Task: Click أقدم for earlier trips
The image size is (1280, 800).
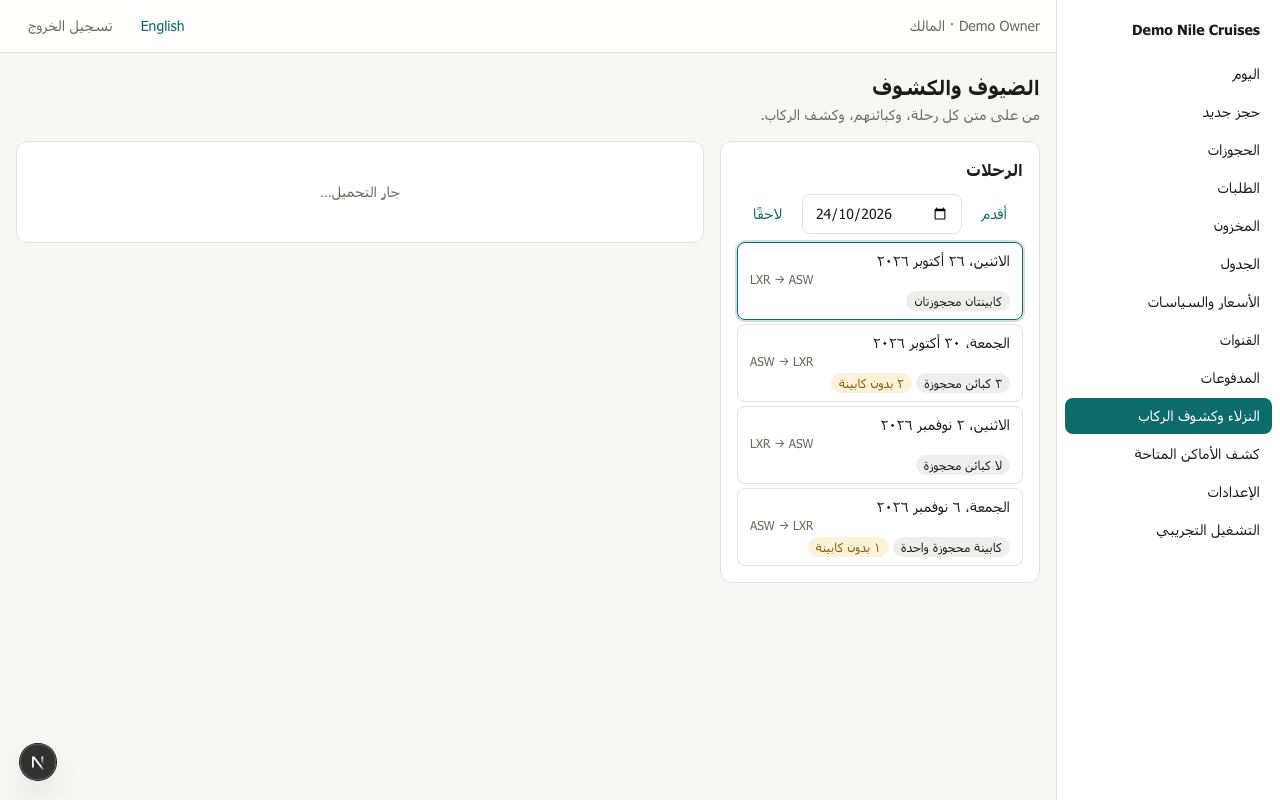Action: tap(994, 214)
